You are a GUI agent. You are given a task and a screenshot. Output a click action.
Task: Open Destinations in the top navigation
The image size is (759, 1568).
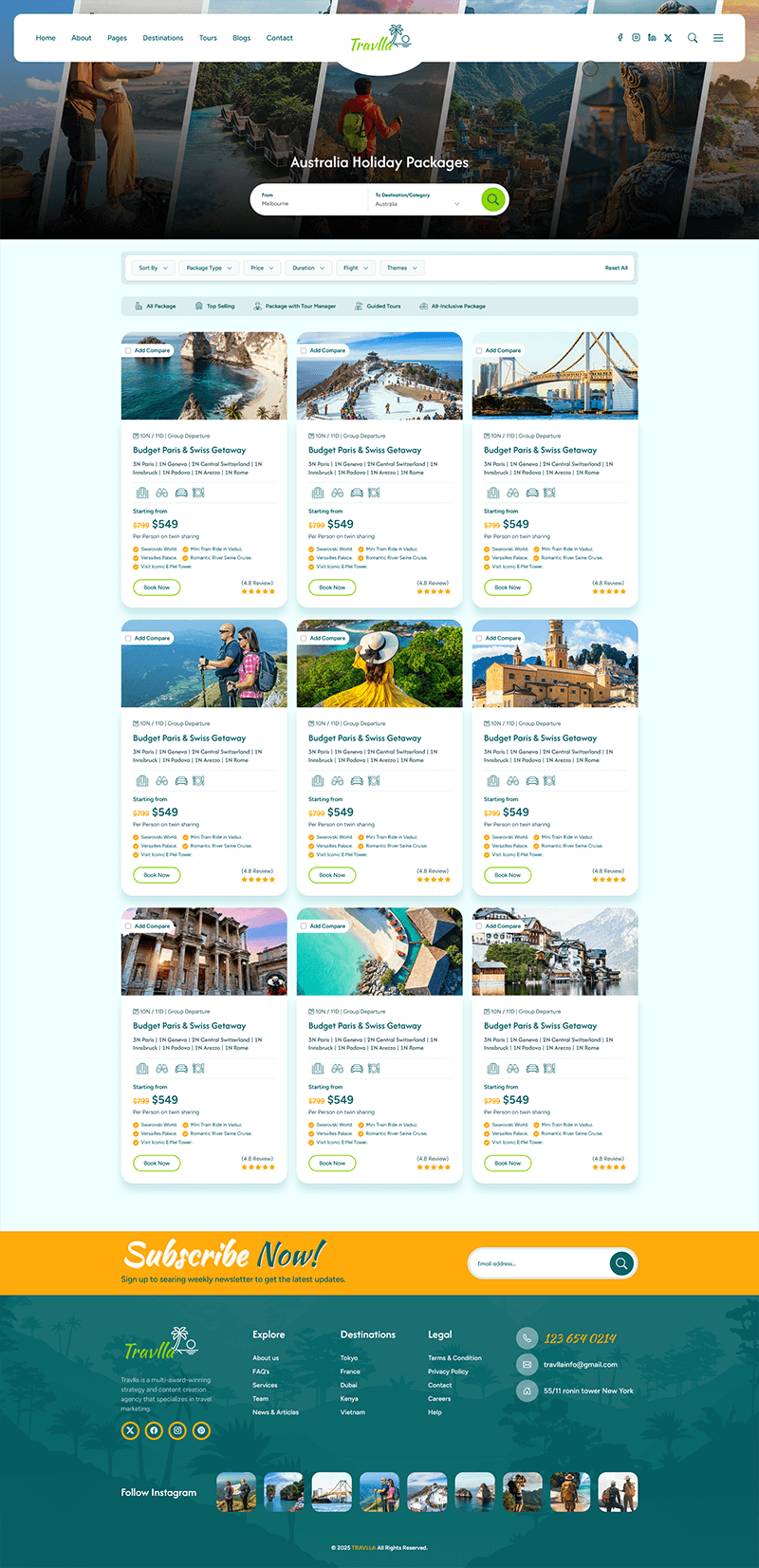[x=163, y=38]
